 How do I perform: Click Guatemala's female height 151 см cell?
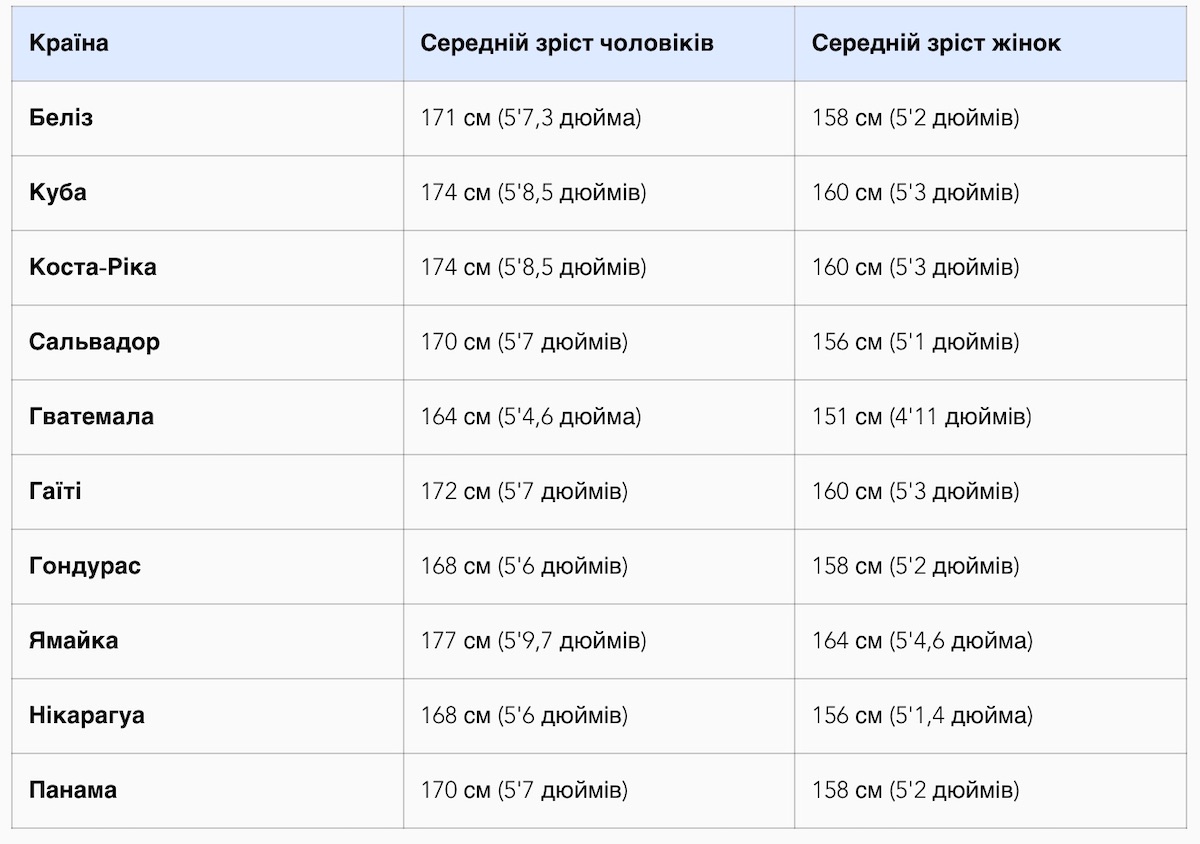tap(922, 417)
